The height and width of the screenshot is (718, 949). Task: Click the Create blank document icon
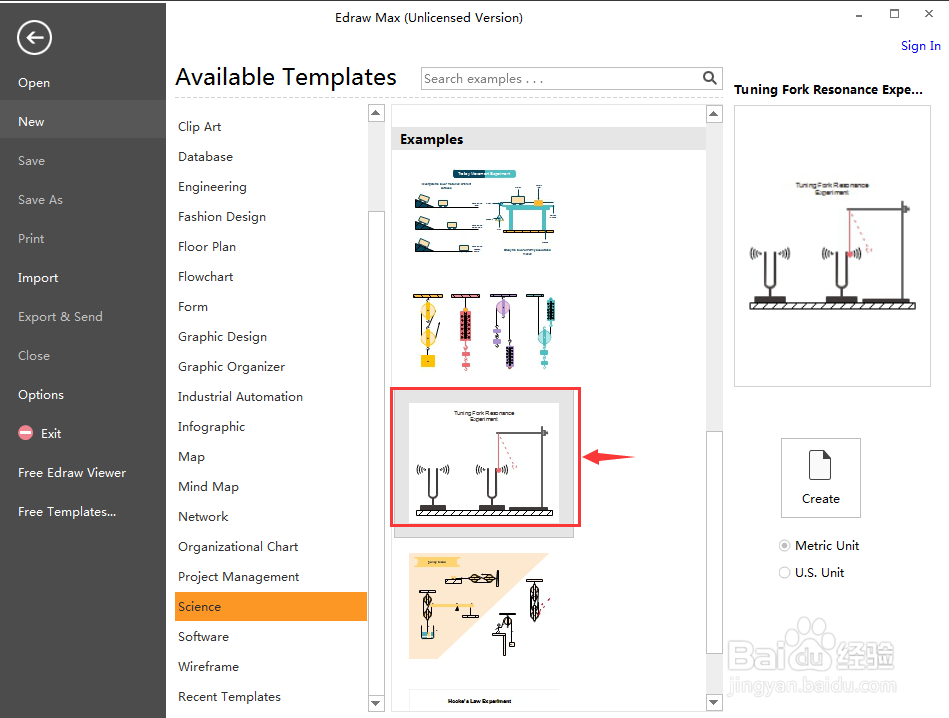[820, 478]
